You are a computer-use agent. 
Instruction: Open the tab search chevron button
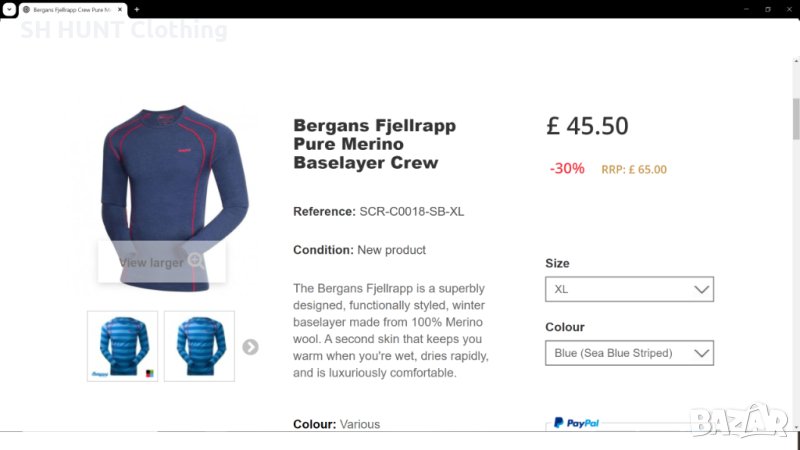9,9
